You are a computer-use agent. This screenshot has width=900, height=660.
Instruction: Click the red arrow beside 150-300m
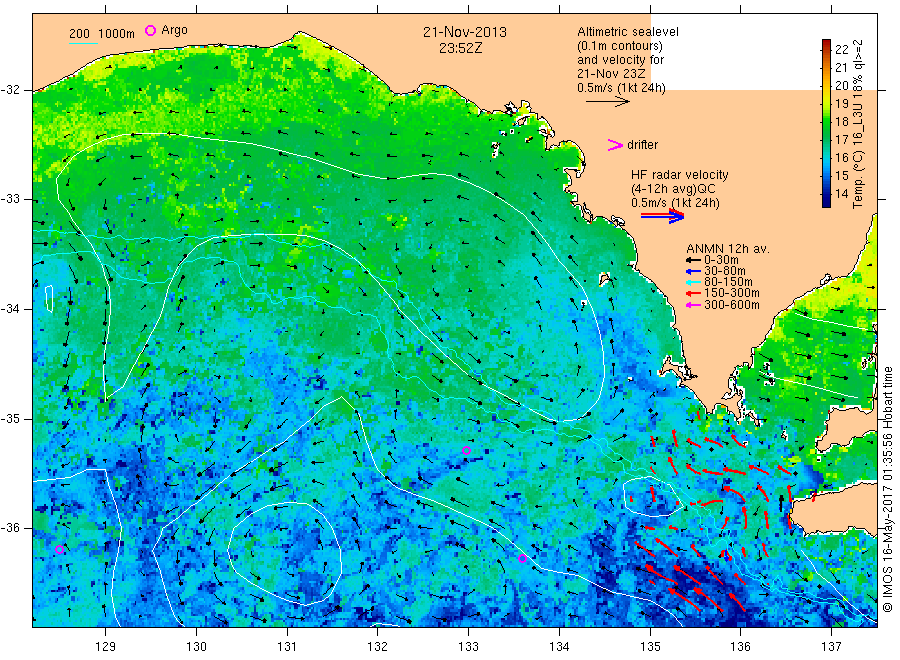pos(693,293)
